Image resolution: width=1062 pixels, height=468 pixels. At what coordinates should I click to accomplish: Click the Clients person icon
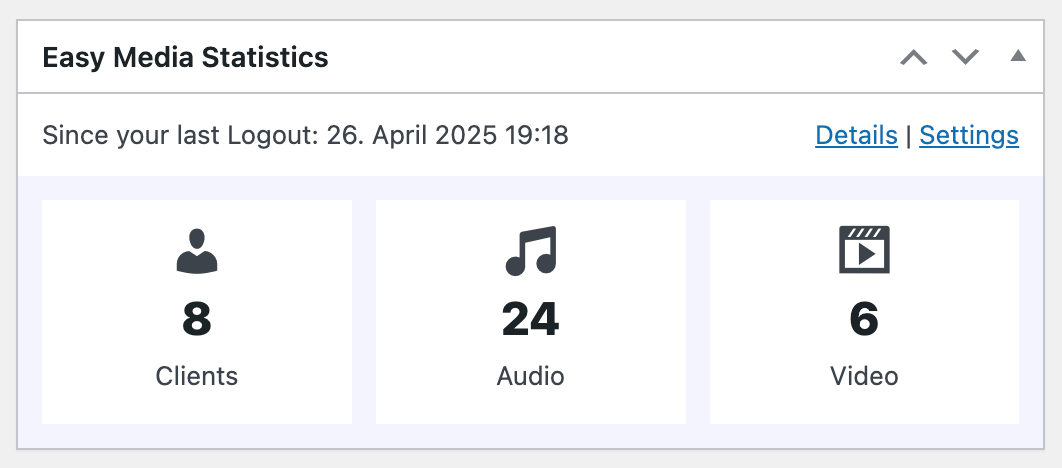click(x=196, y=251)
